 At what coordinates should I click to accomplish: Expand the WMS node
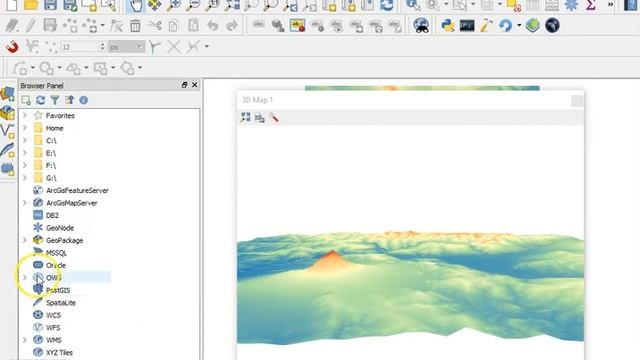[25, 340]
